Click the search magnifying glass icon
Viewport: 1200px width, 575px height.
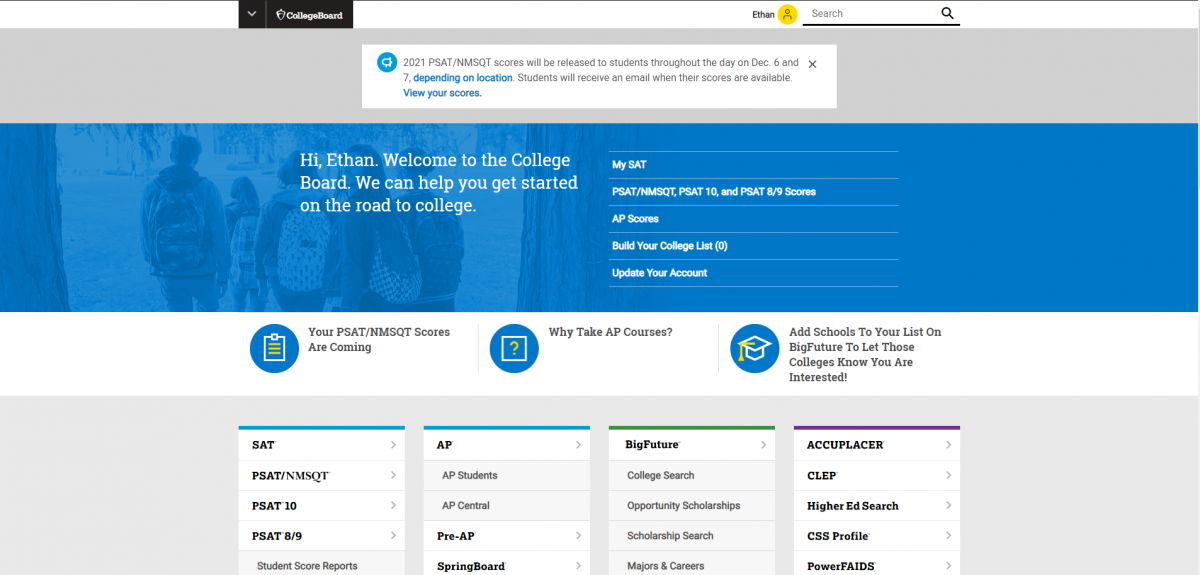point(947,13)
